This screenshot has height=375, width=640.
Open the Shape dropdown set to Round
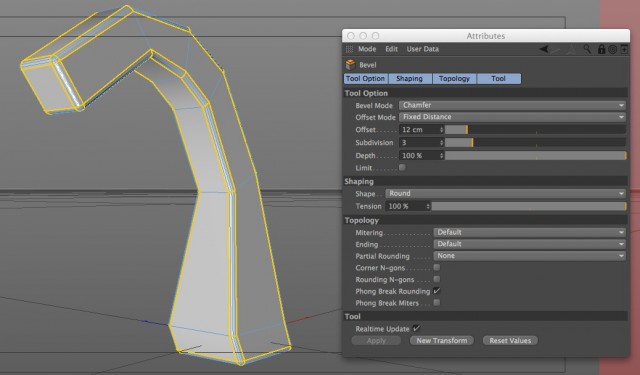[x=505, y=193]
